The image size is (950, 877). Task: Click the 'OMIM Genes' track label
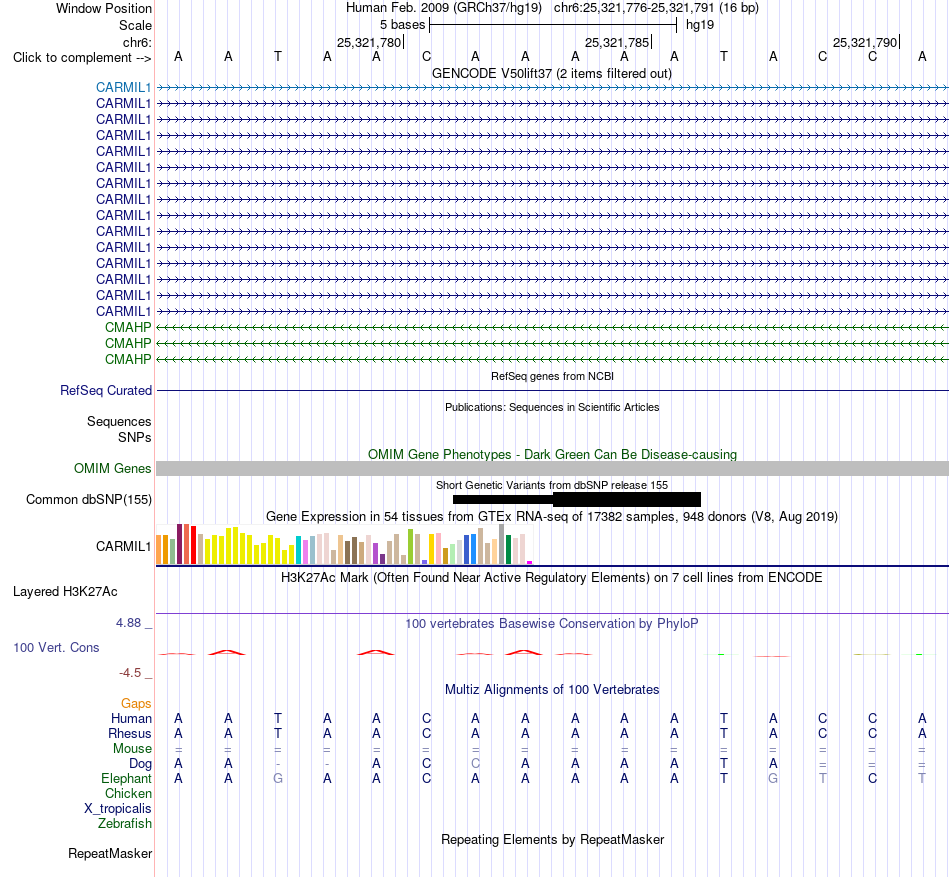(112, 469)
